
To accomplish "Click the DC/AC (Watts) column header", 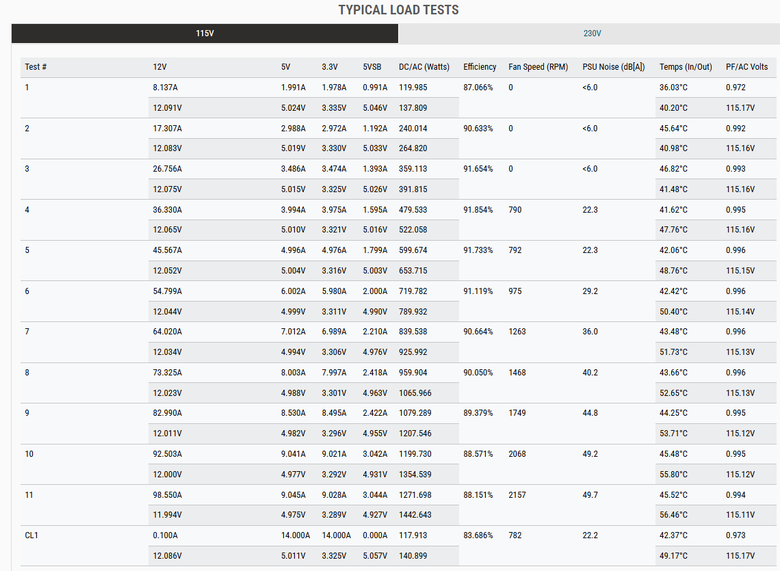I will pyautogui.click(x=424, y=67).
